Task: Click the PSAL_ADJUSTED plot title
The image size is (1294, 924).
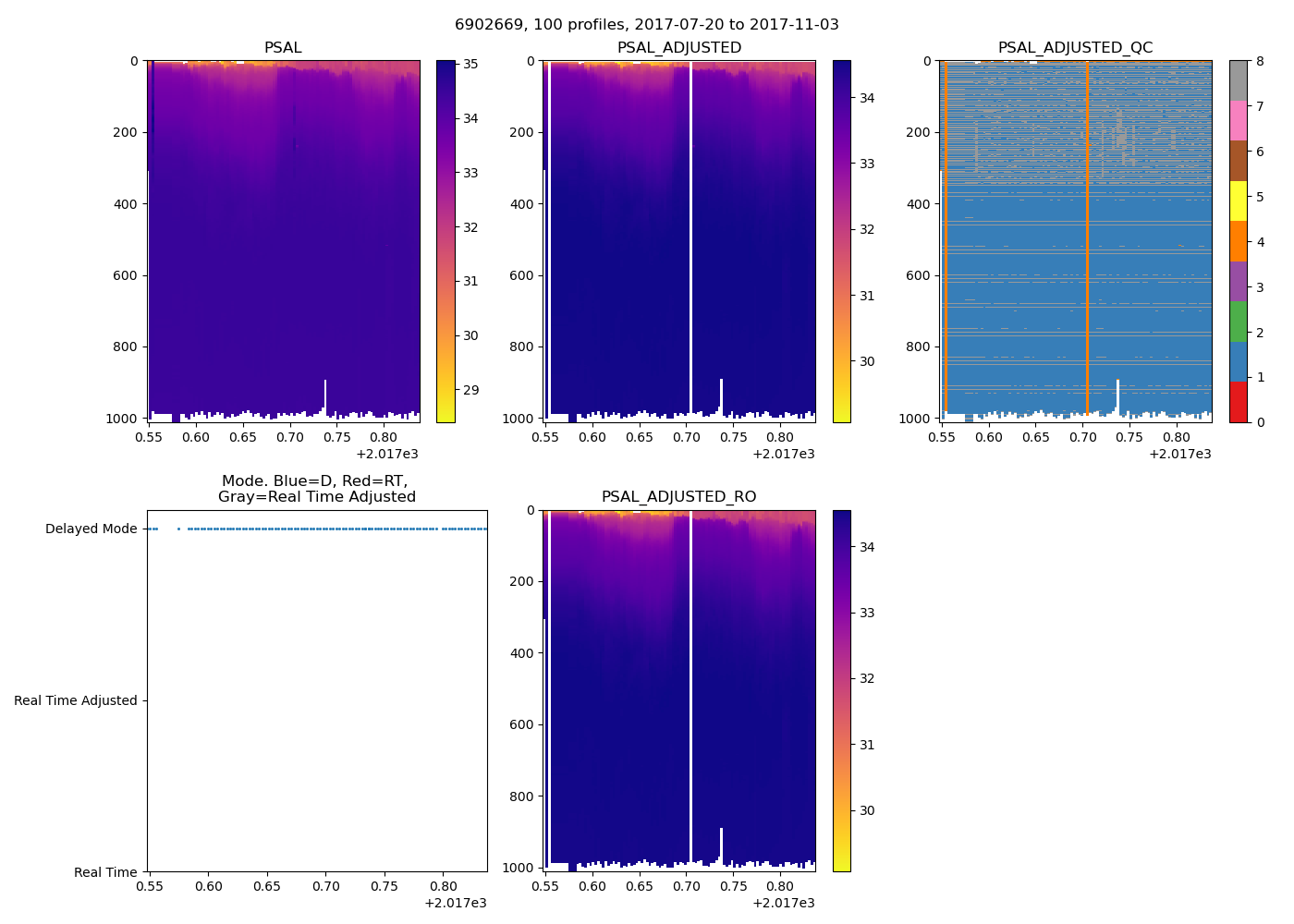Action: coord(679,48)
